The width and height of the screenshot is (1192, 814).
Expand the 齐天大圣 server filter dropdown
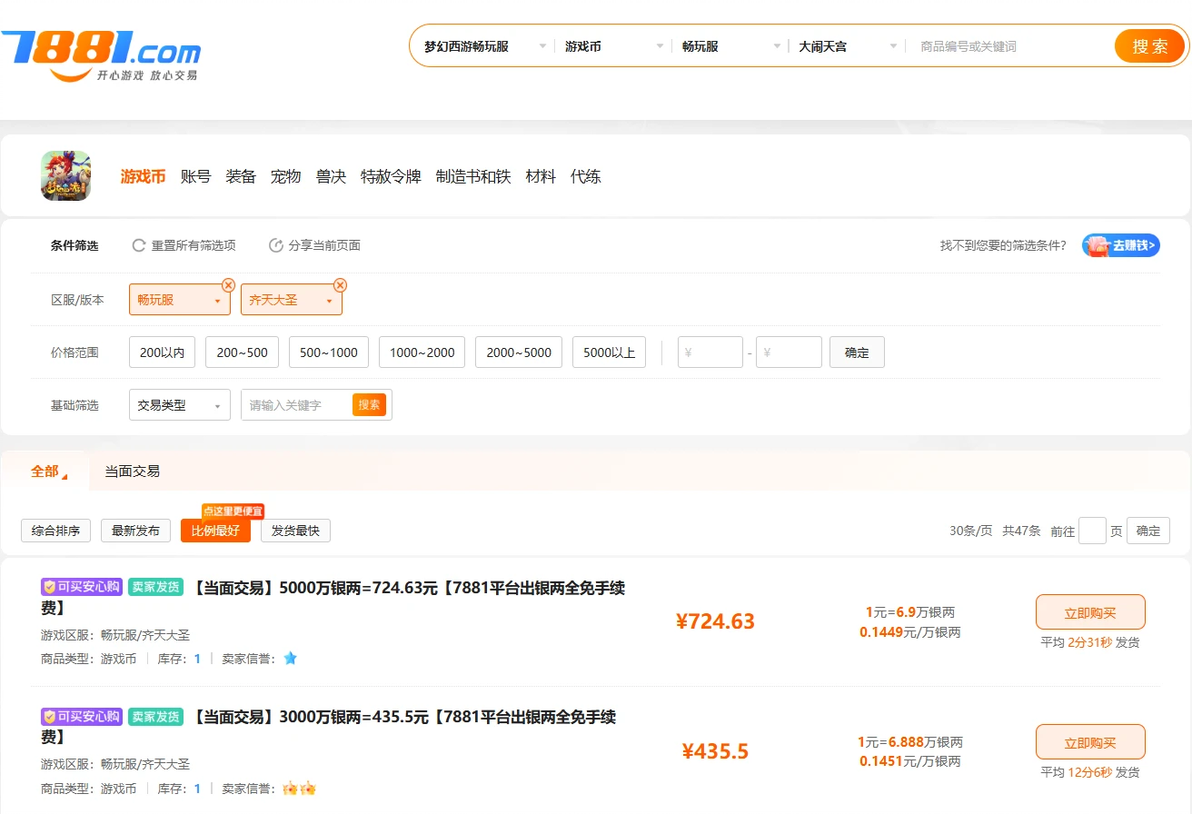click(291, 299)
